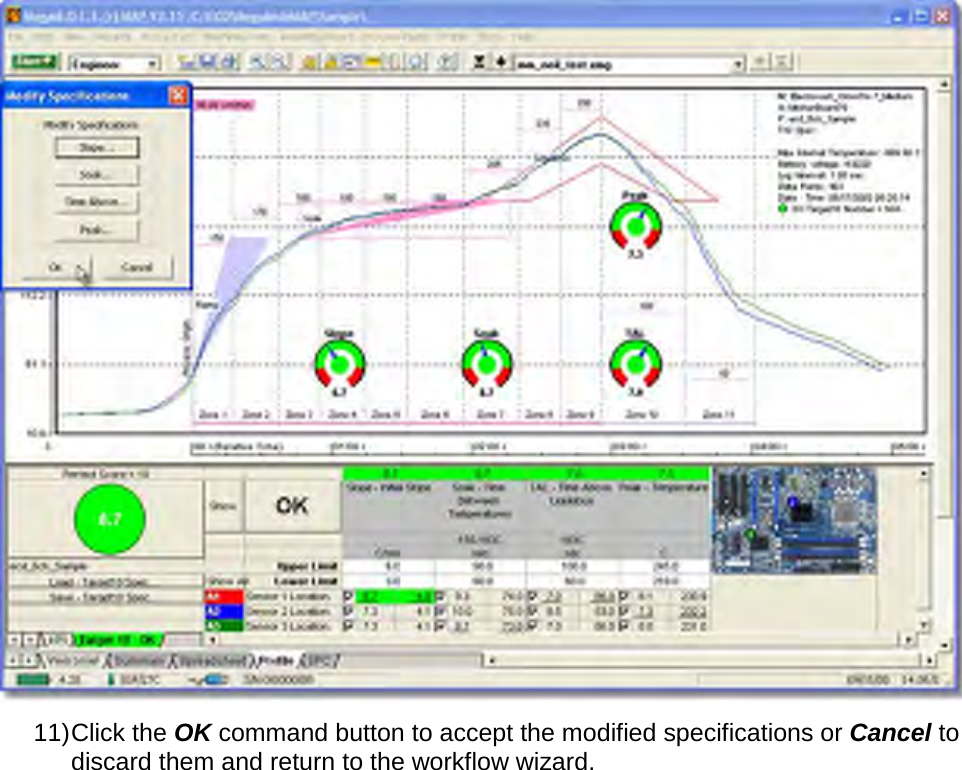Click the green Start button in toolbar
Image resolution: width=962 pixels, height=770 pixels.
coord(34,62)
